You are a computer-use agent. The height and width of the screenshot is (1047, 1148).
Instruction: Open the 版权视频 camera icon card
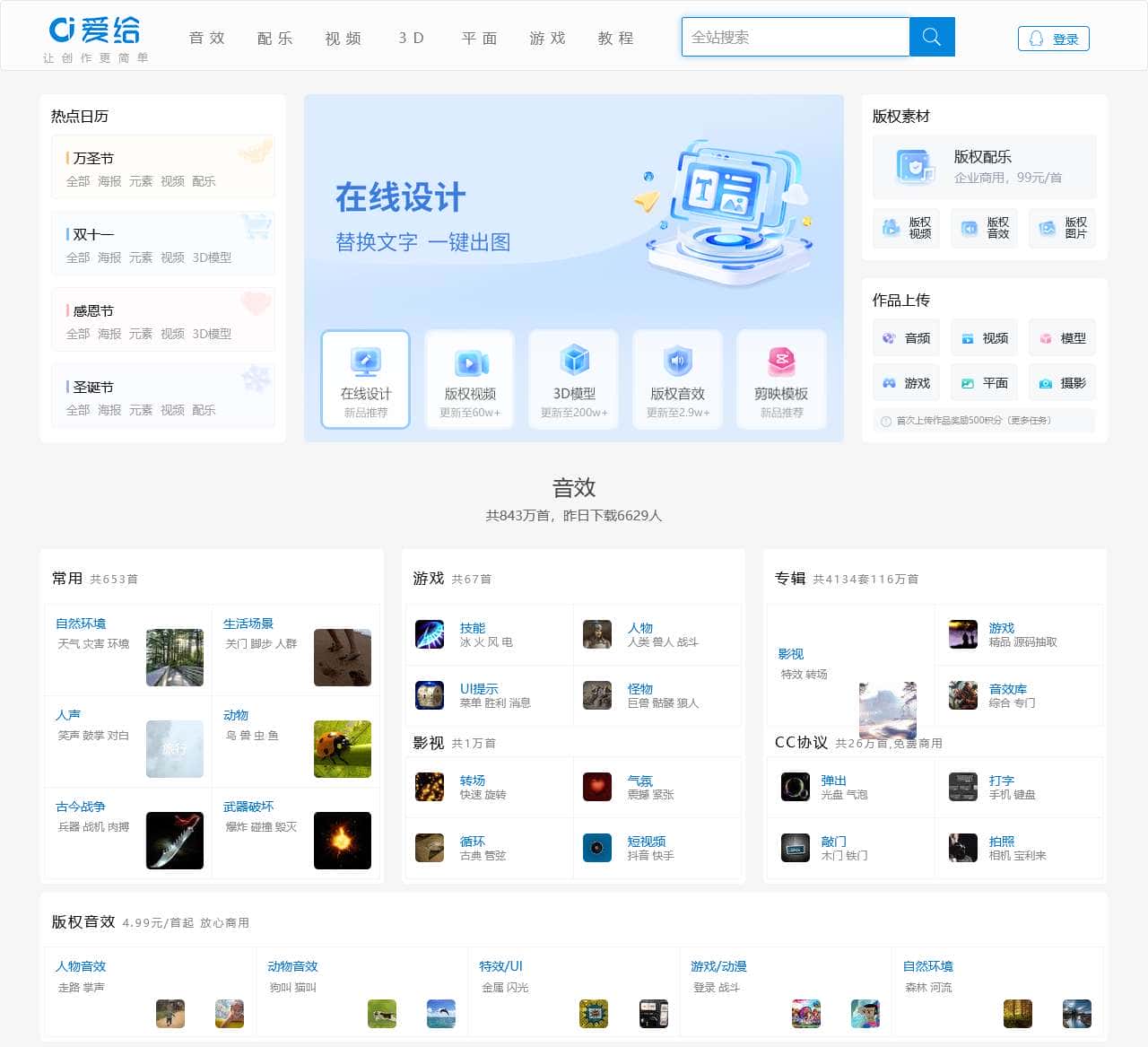(470, 379)
